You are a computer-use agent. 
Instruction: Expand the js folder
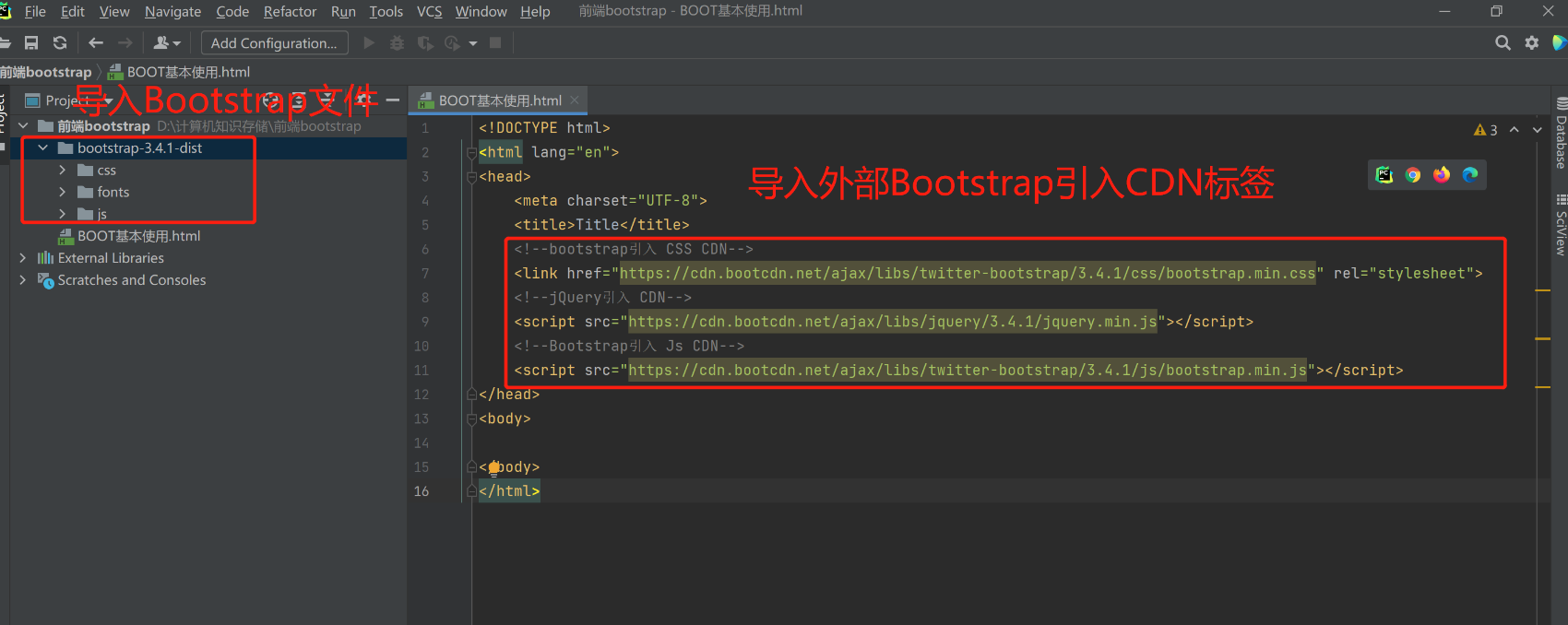[62, 214]
